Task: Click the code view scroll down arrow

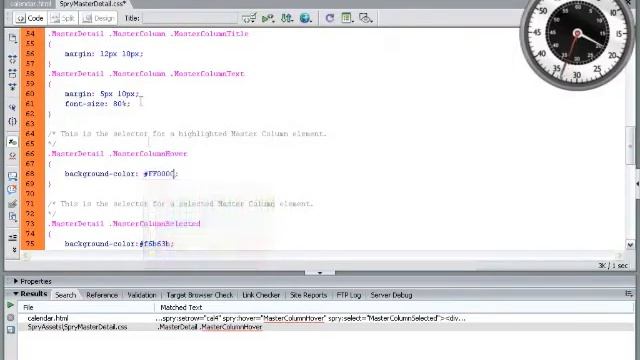Action: pyautogui.click(x=630, y=245)
